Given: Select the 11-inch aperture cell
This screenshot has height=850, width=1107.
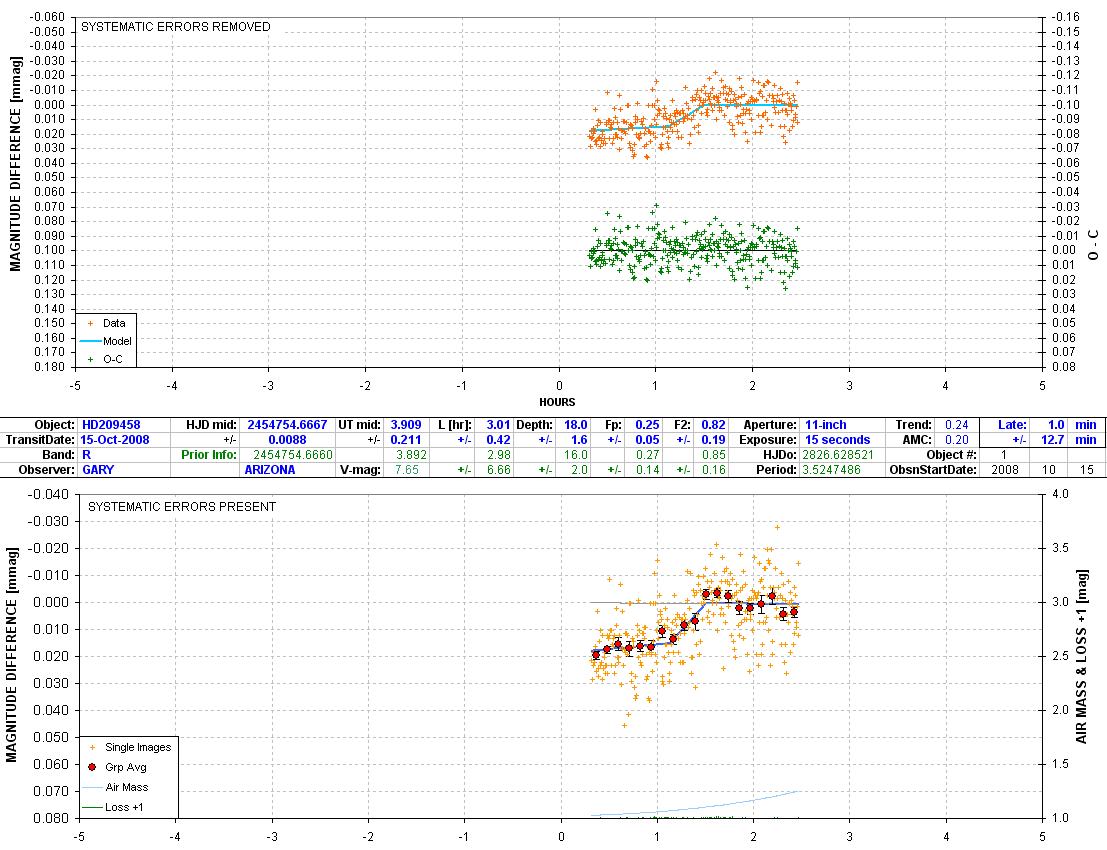Looking at the screenshot, I should (x=826, y=425).
